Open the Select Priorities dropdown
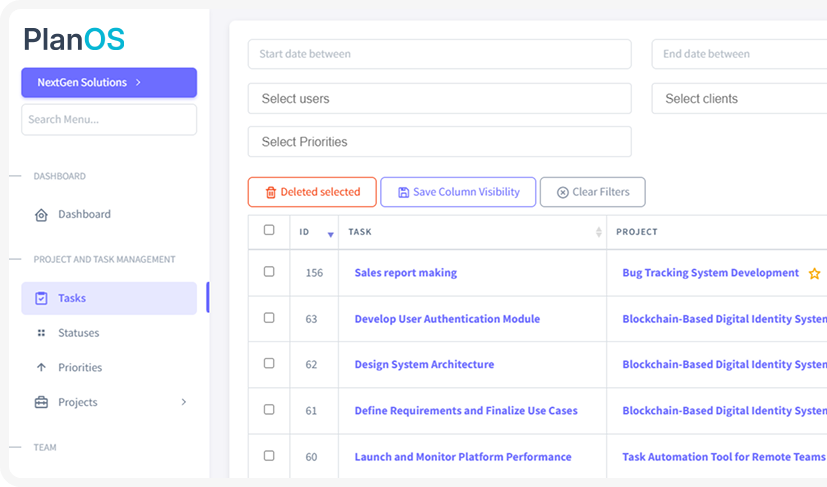 coord(439,142)
